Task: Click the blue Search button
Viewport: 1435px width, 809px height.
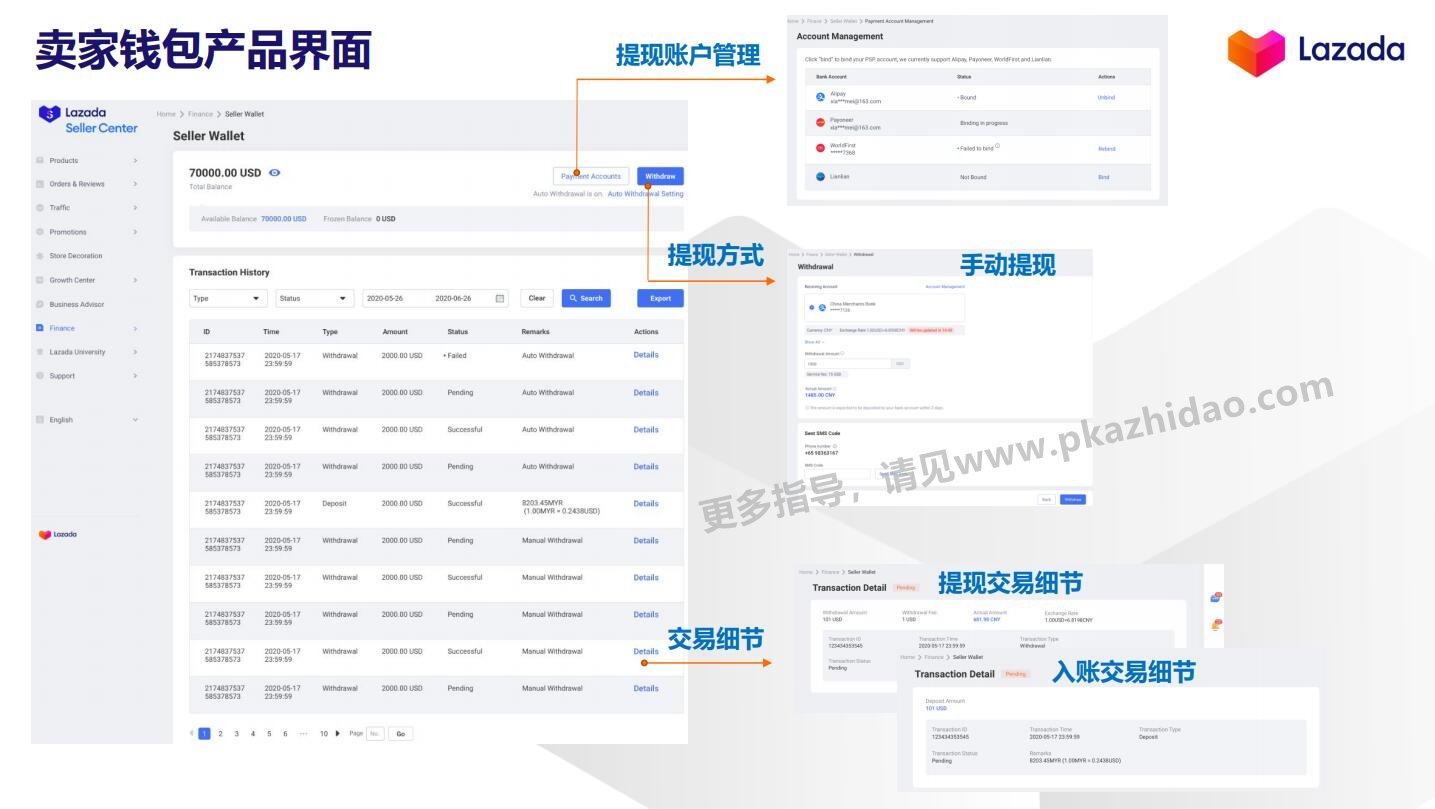Action: pos(586,298)
